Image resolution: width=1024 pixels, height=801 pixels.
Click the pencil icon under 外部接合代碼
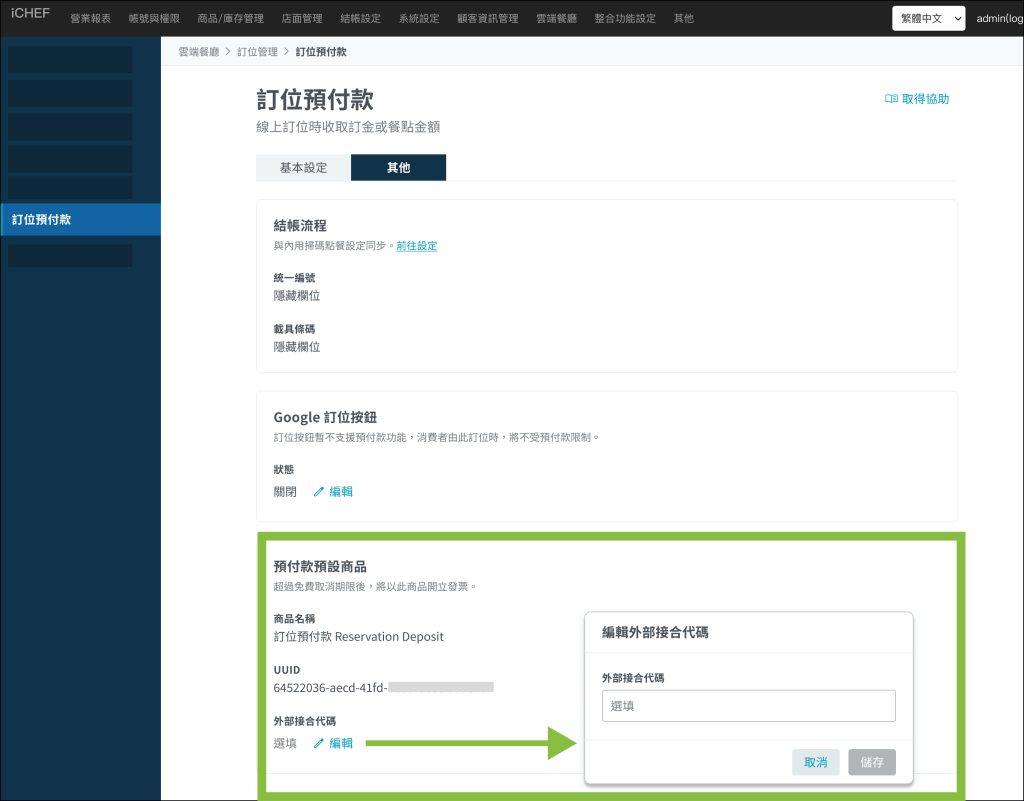tap(319, 743)
